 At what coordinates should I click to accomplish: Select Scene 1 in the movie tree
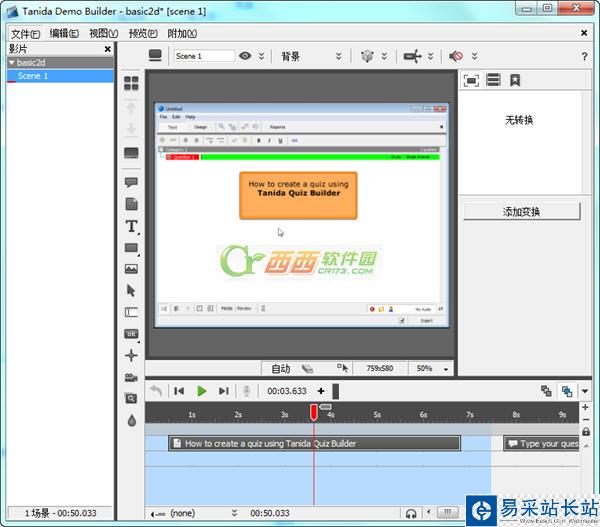click(60, 76)
